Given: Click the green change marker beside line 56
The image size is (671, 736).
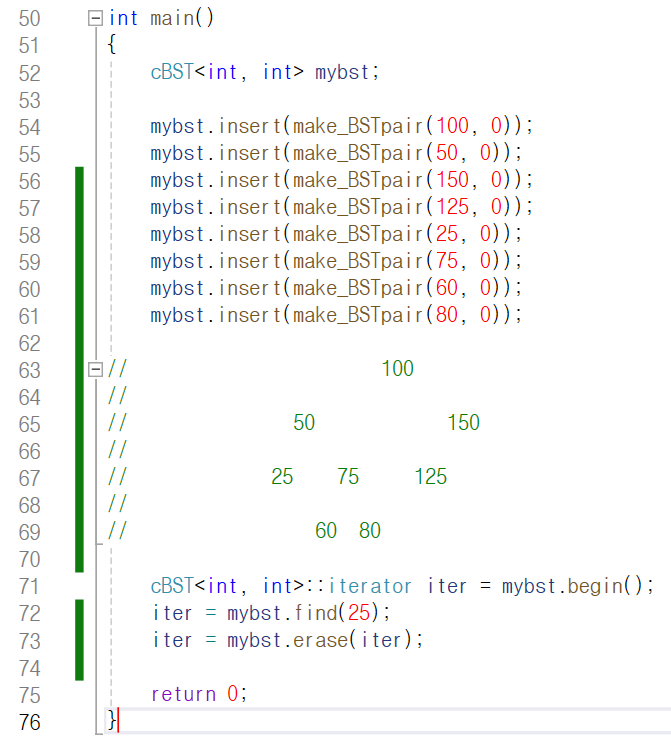Looking at the screenshot, I should tap(79, 181).
